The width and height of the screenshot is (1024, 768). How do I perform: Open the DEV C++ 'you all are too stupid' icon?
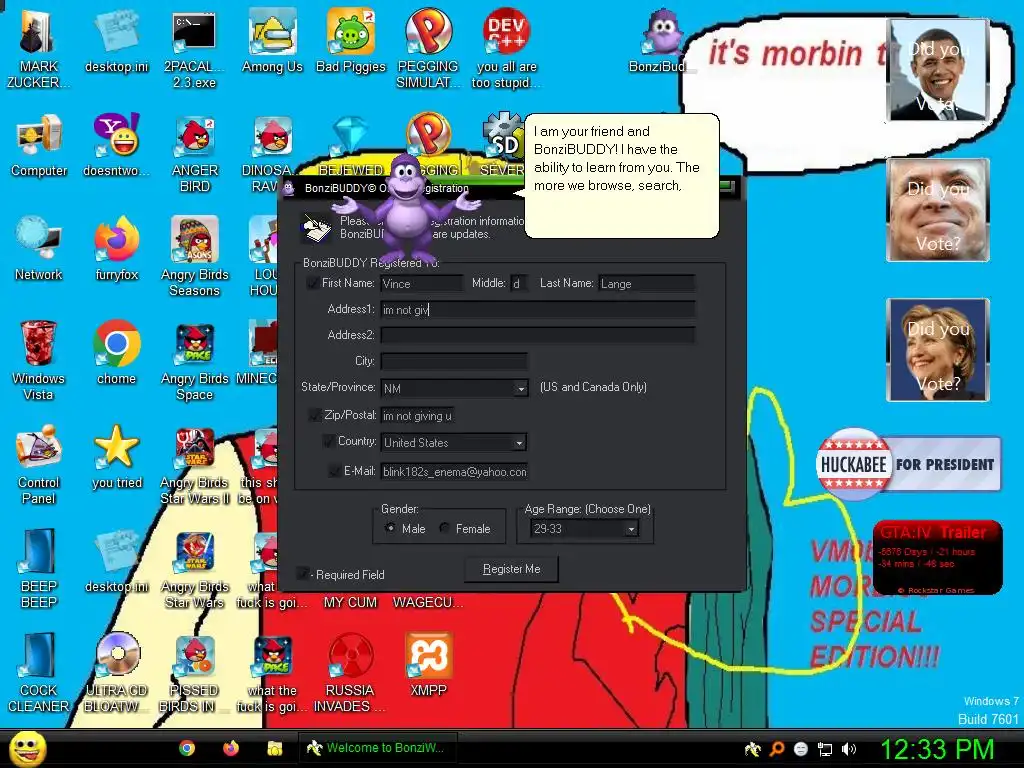coord(506,48)
